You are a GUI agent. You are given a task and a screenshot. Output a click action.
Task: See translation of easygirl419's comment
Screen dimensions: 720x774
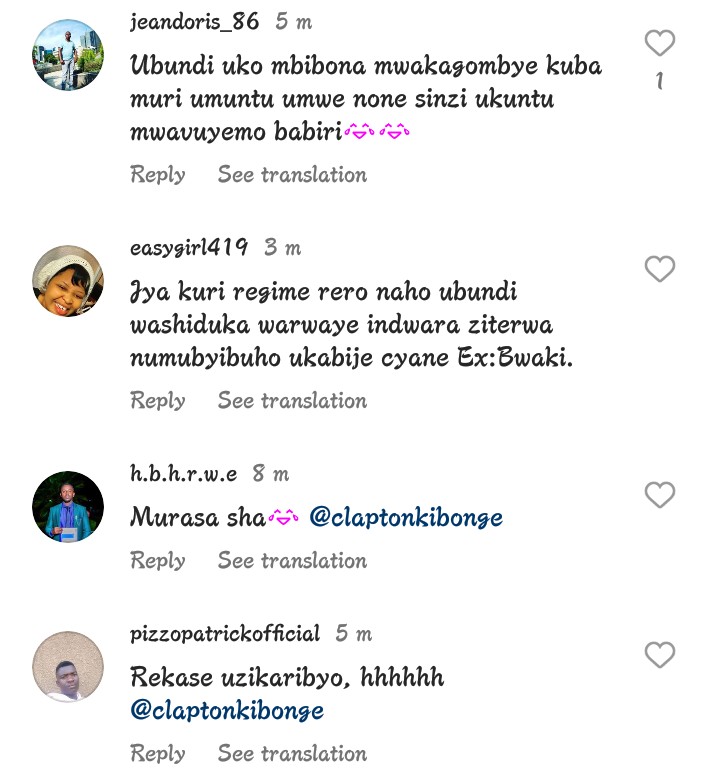coord(292,401)
